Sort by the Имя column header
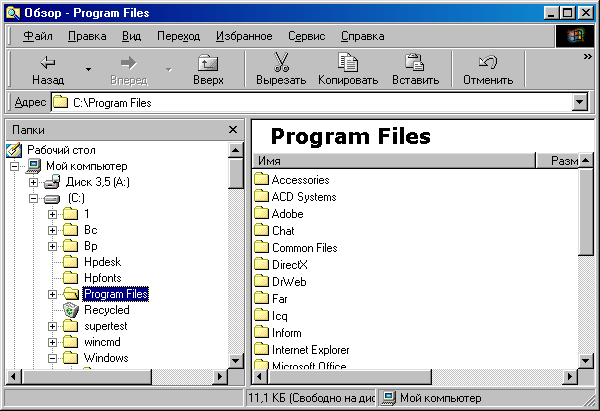The height and width of the screenshot is (411, 600). click(393, 161)
